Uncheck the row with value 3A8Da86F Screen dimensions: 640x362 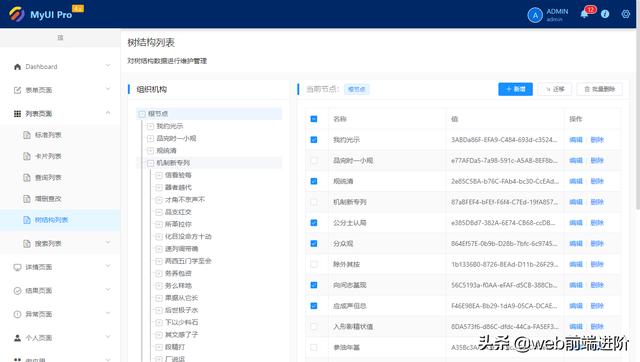click(x=313, y=140)
